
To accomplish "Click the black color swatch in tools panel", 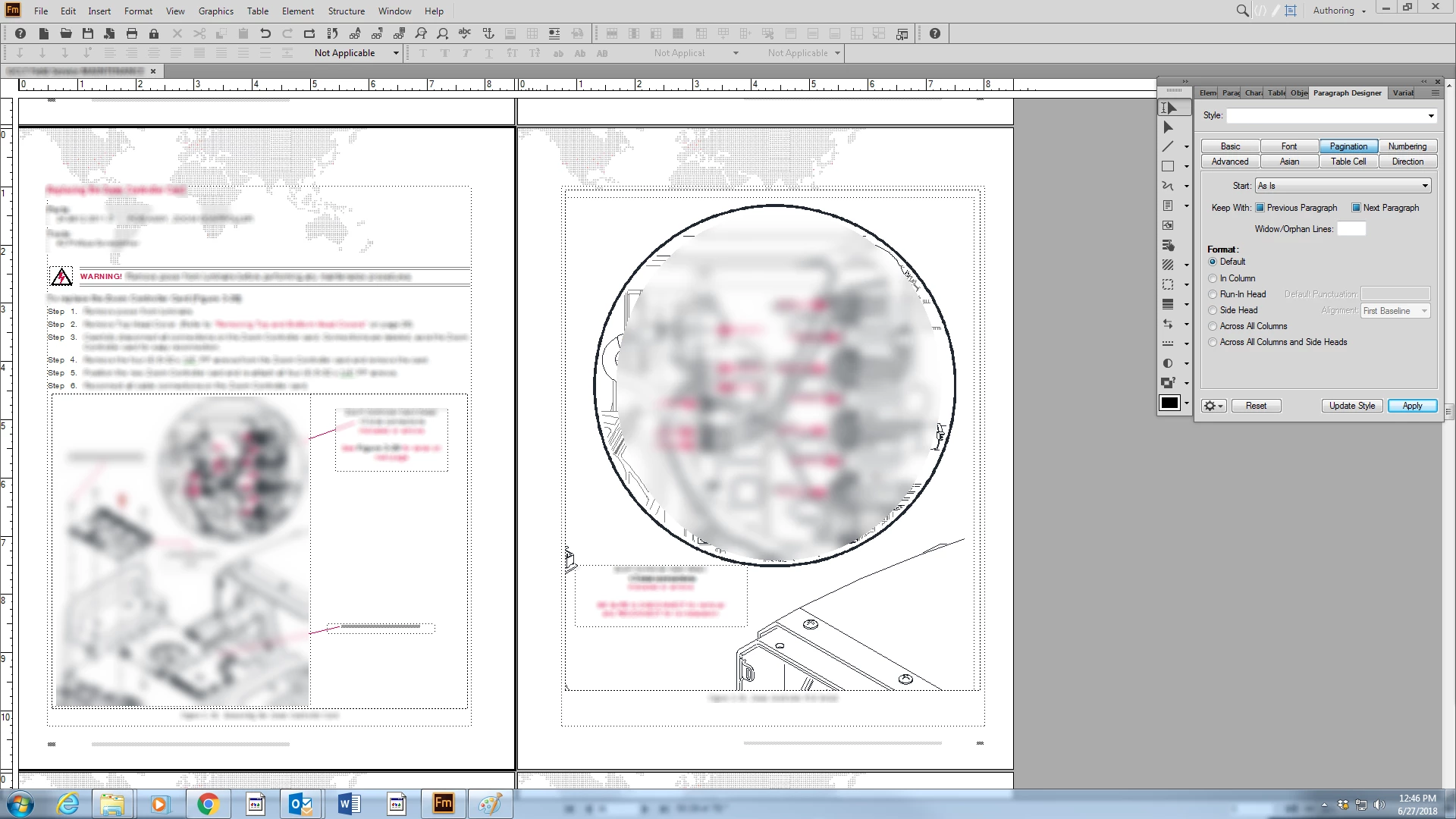I will (1169, 403).
